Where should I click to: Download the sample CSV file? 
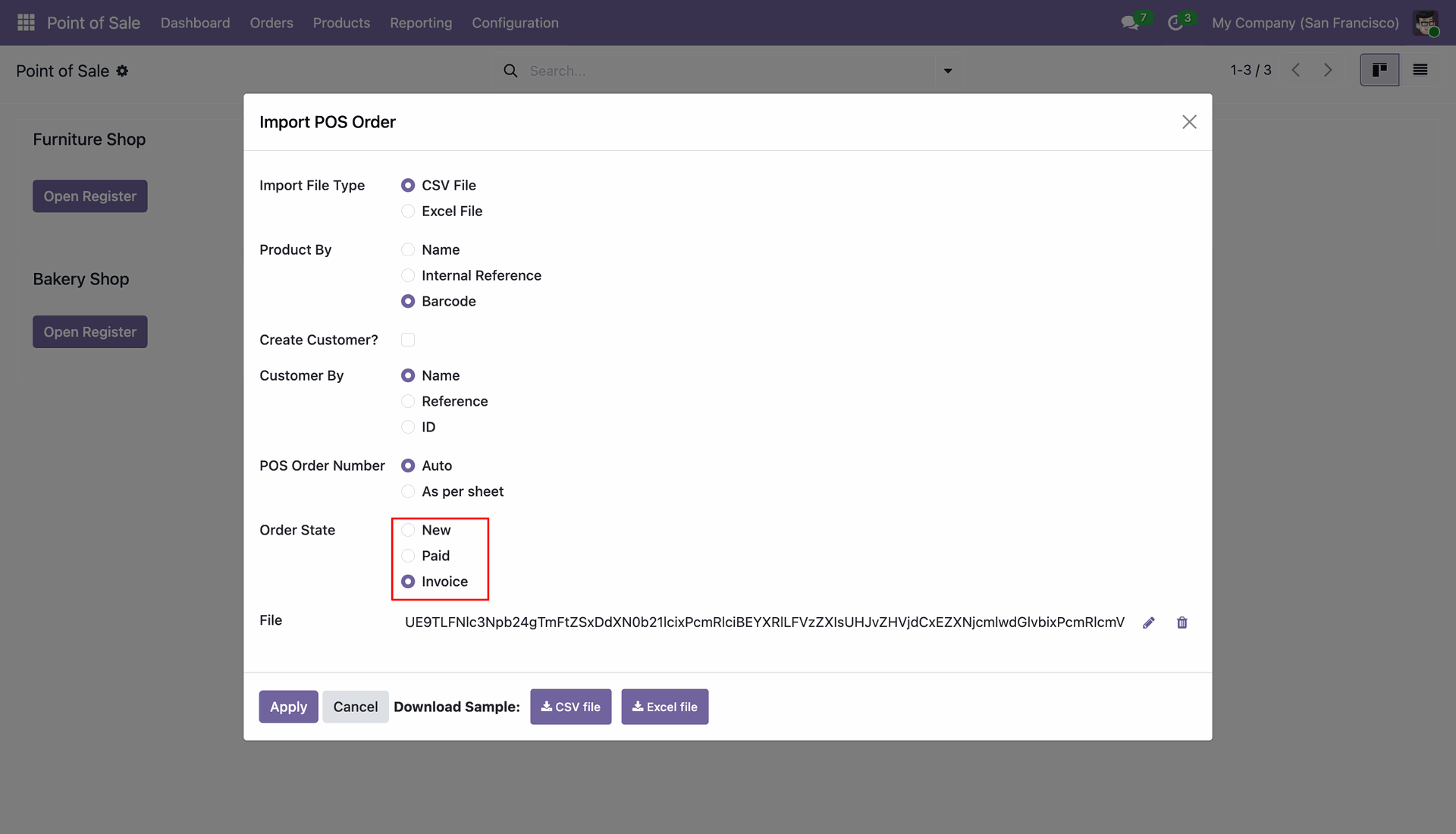point(570,707)
